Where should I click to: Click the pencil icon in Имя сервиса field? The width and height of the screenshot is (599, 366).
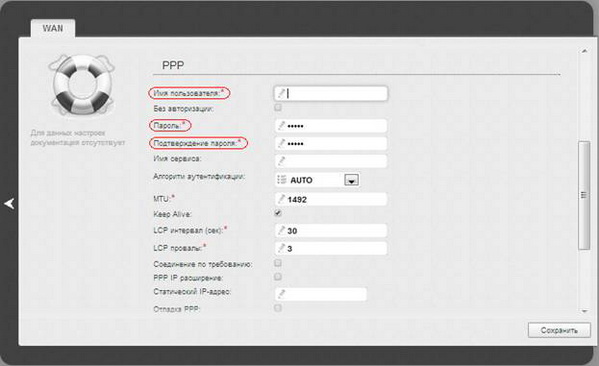coord(282,160)
